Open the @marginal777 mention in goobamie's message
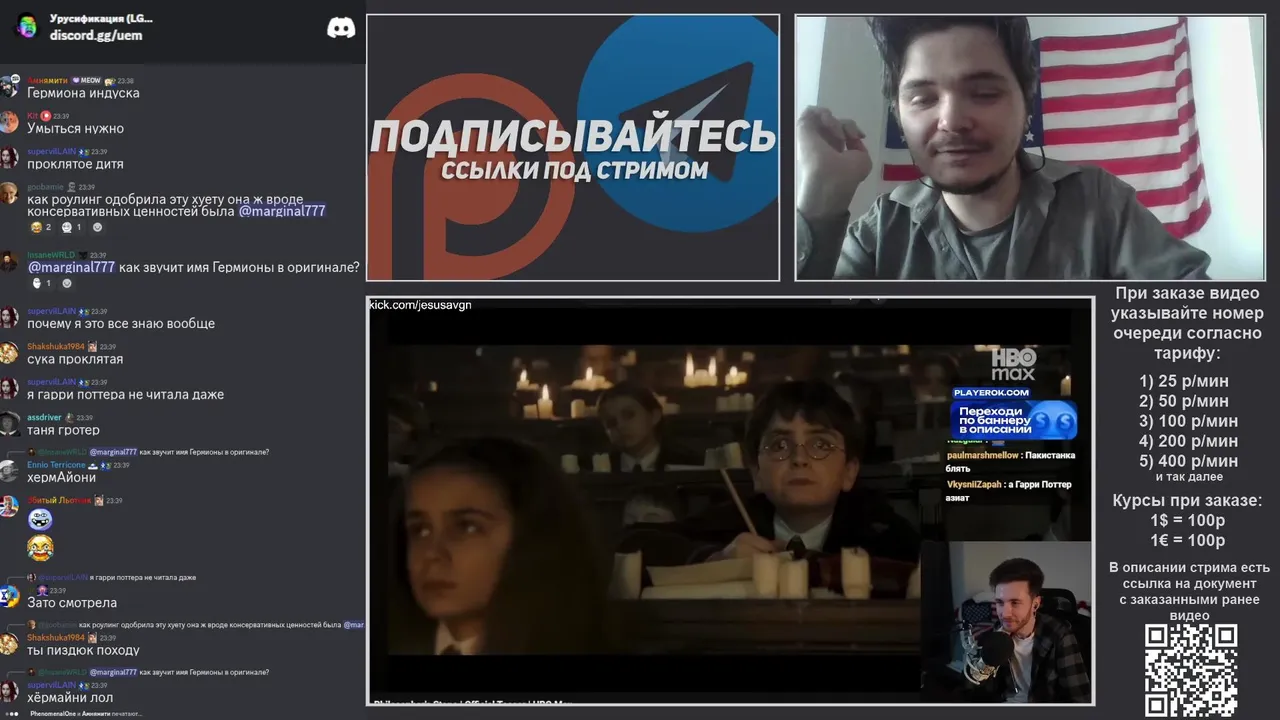This screenshot has height=720, width=1280. [x=282, y=211]
